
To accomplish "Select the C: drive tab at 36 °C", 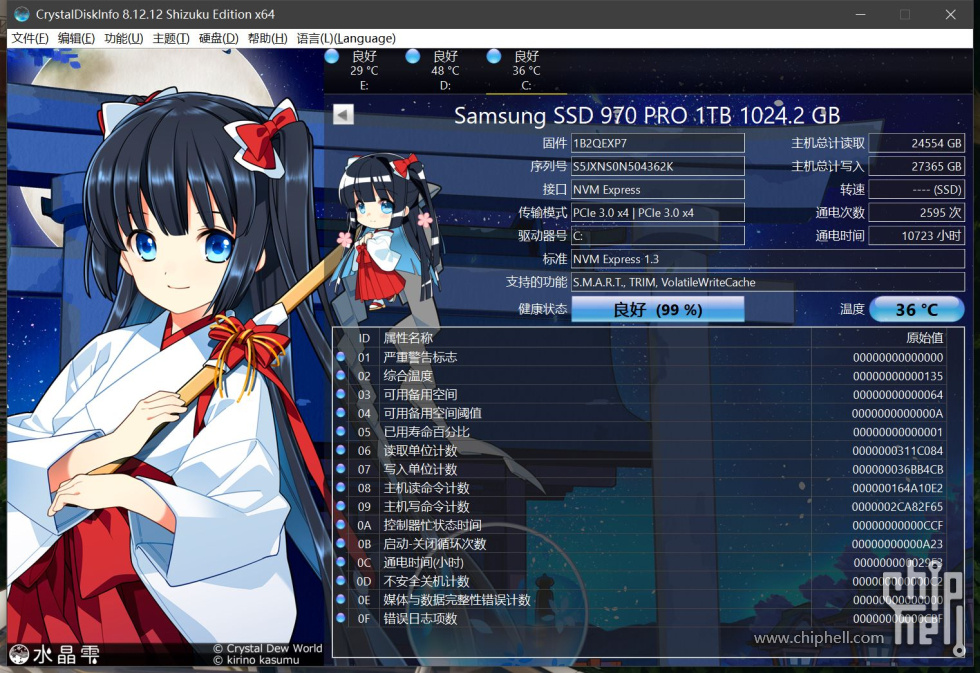I will coord(526,71).
